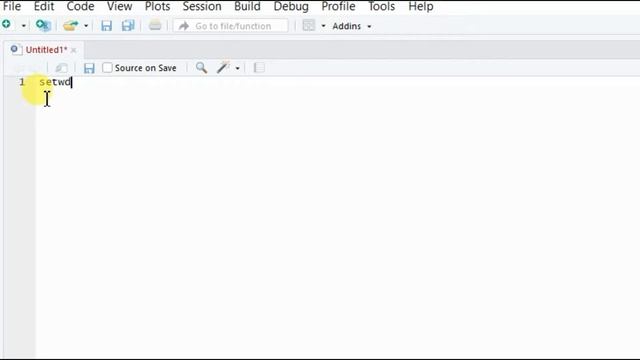Open the Session menu
The image size is (640, 360).
click(202, 7)
